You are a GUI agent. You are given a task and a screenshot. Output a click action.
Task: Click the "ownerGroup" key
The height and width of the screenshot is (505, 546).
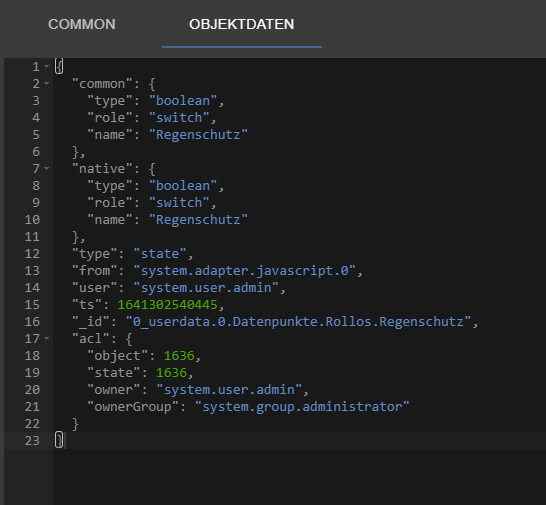(133, 407)
